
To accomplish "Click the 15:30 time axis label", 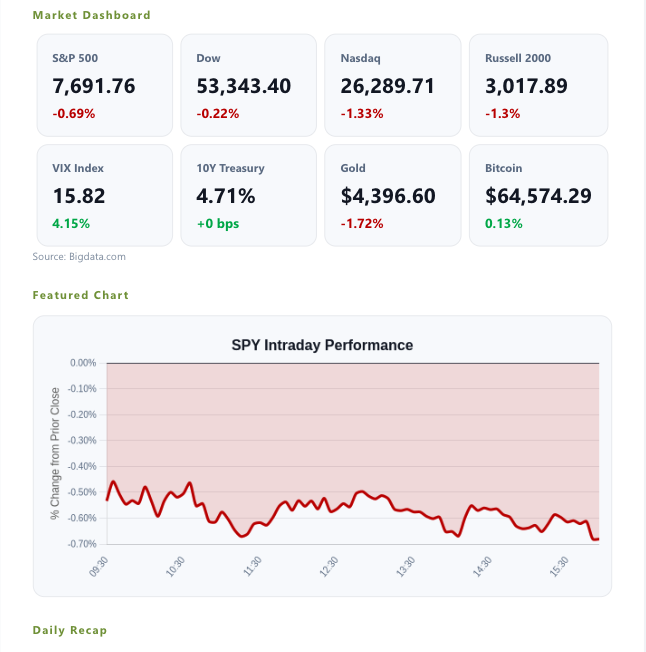I will pos(559,567).
